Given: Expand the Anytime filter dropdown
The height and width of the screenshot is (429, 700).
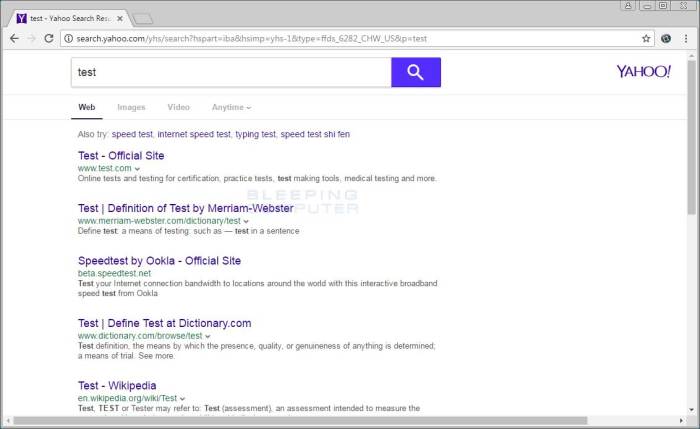Looking at the screenshot, I should coord(231,107).
